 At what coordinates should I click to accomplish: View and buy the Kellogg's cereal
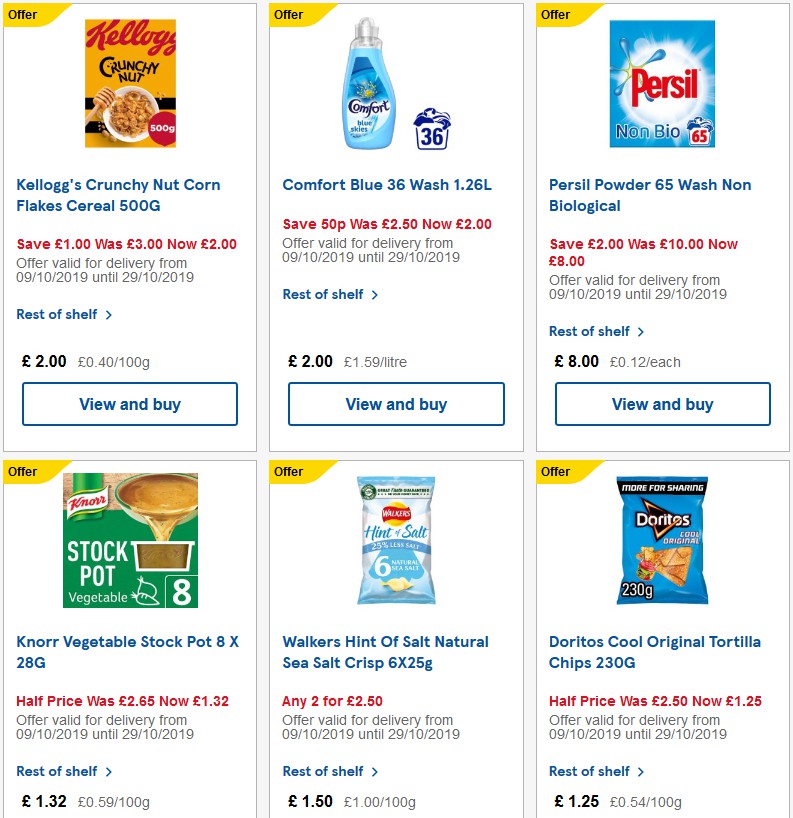pos(129,404)
